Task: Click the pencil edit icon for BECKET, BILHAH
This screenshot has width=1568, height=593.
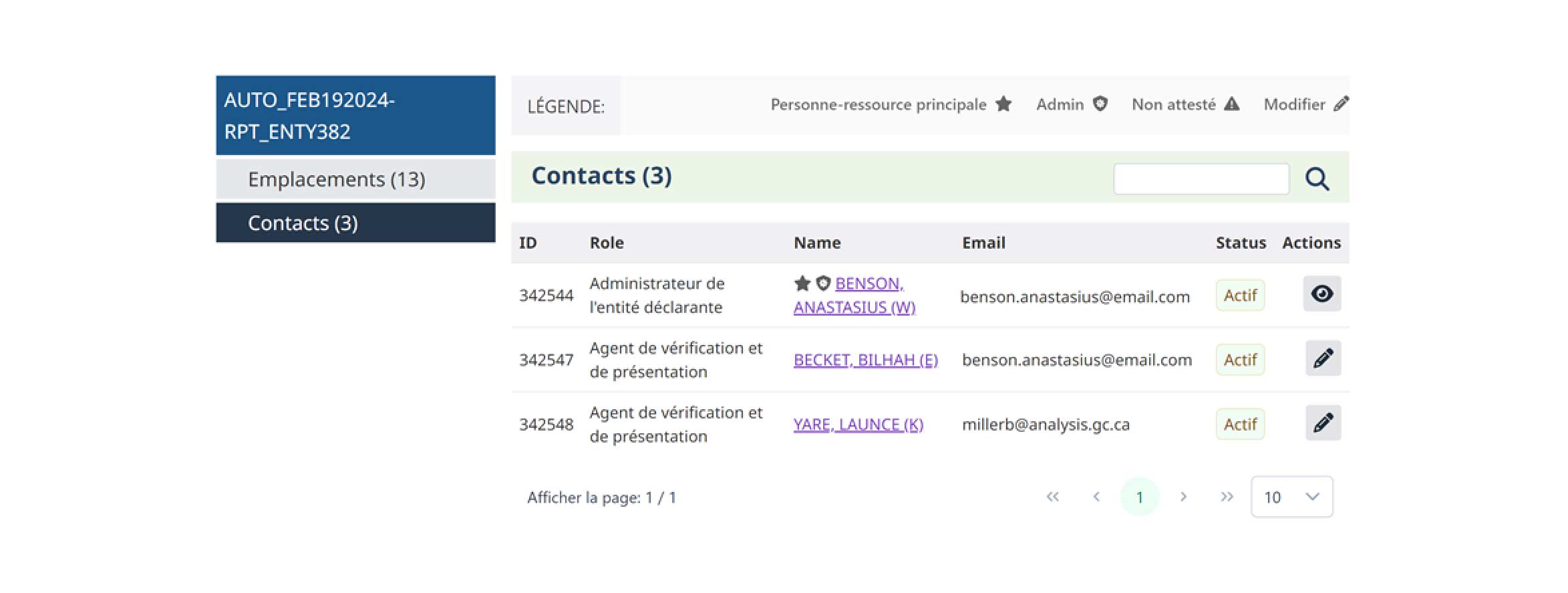Action: point(1322,358)
